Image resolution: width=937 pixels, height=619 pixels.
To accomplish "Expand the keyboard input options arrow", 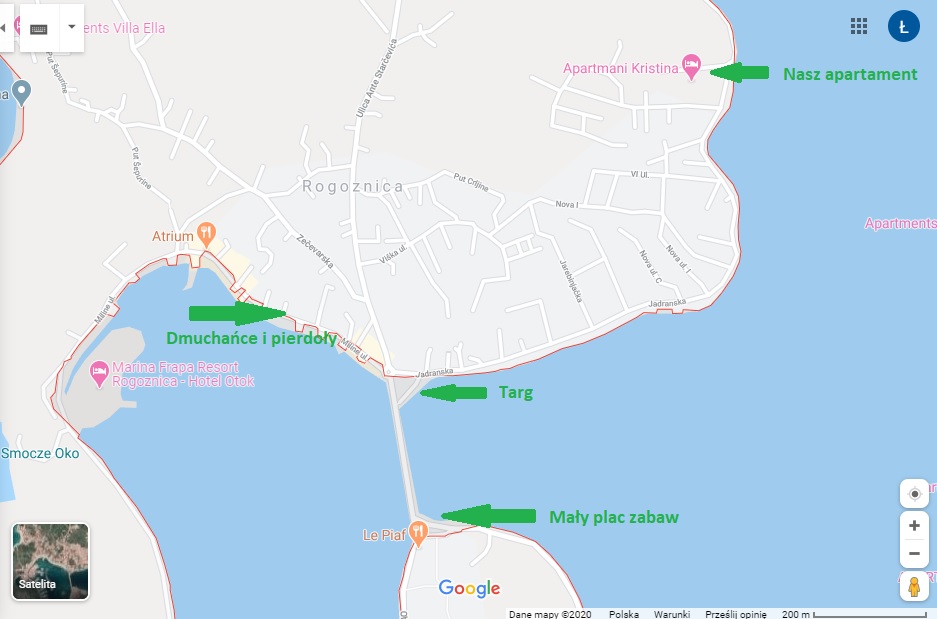I will pos(72,27).
